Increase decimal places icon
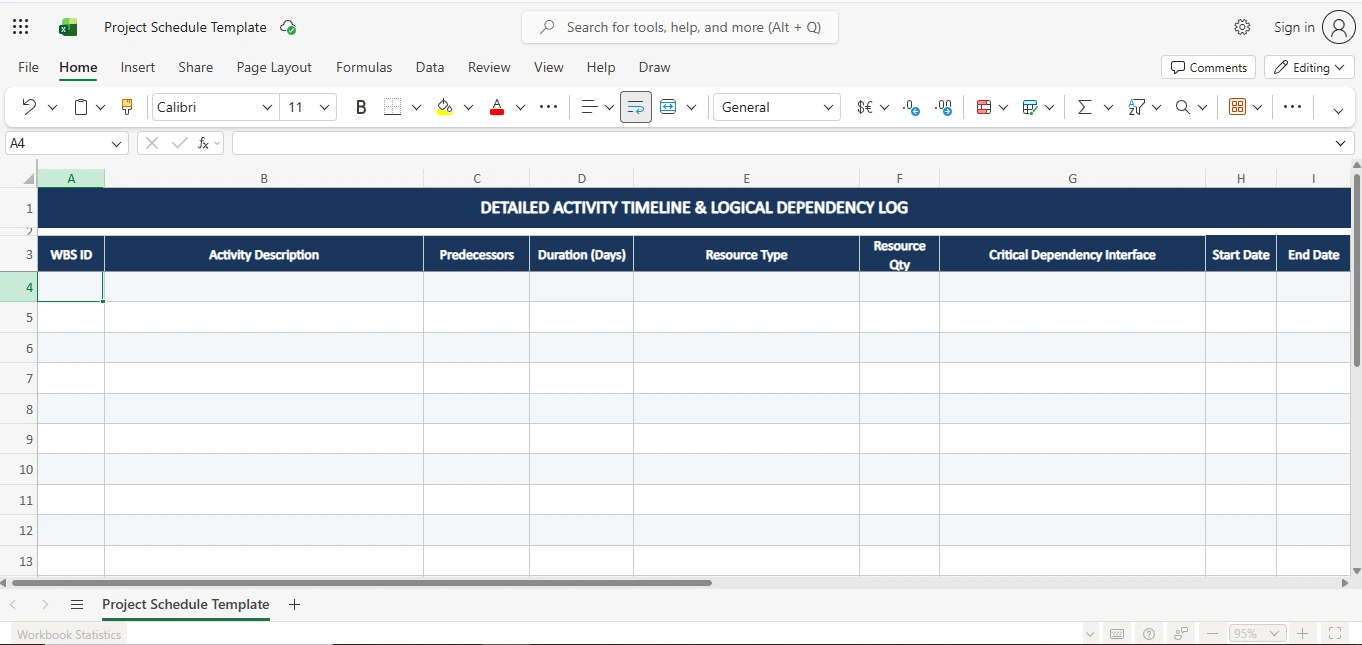This screenshot has width=1362, height=645. [x=943, y=107]
